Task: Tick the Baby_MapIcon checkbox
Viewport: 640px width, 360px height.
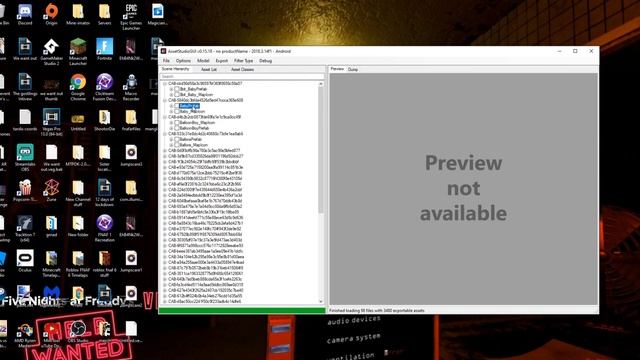Action: coord(177,111)
